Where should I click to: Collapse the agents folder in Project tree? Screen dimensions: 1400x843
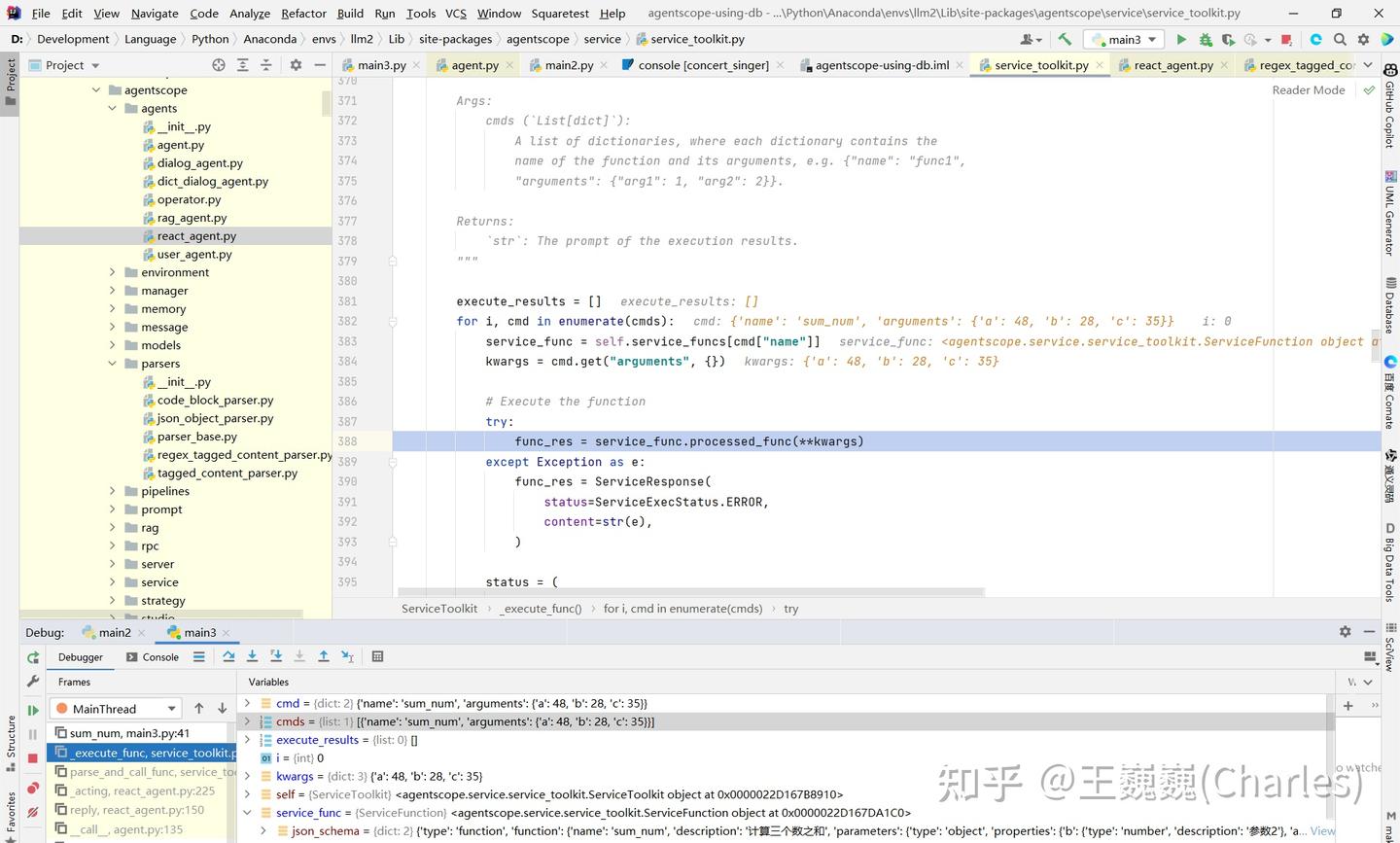[113, 108]
